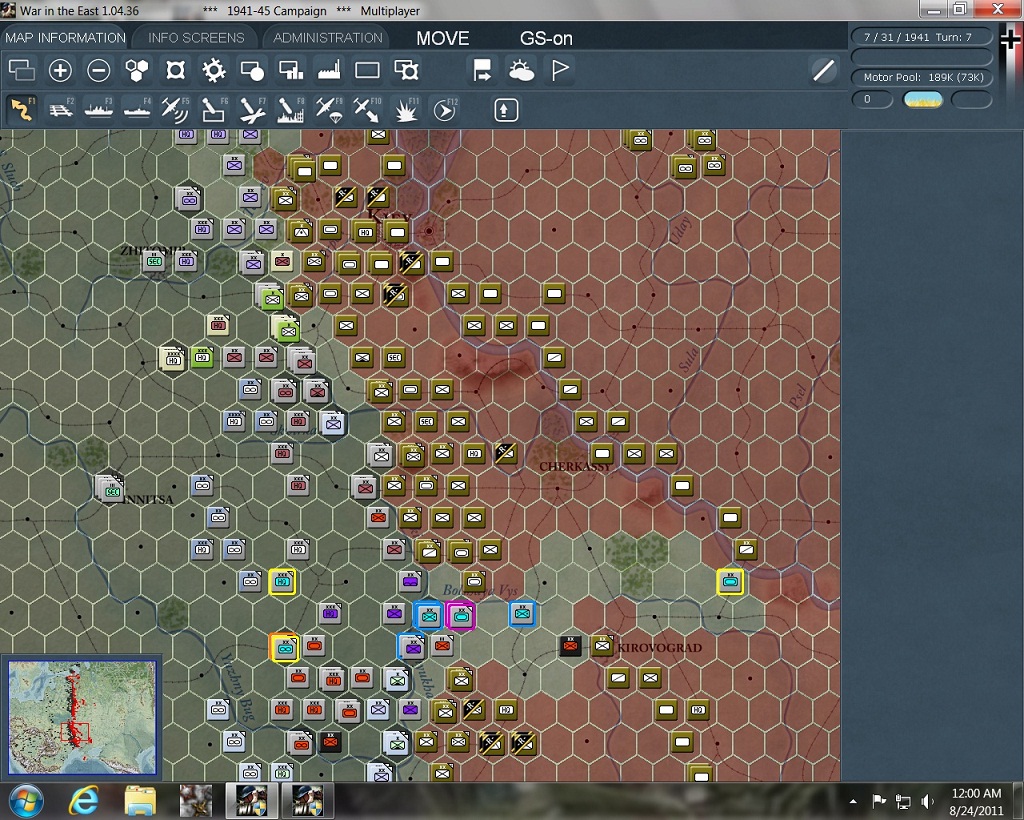This screenshot has width=1024, height=820.
Task: Select F2 rail movement icon
Action: [61, 110]
